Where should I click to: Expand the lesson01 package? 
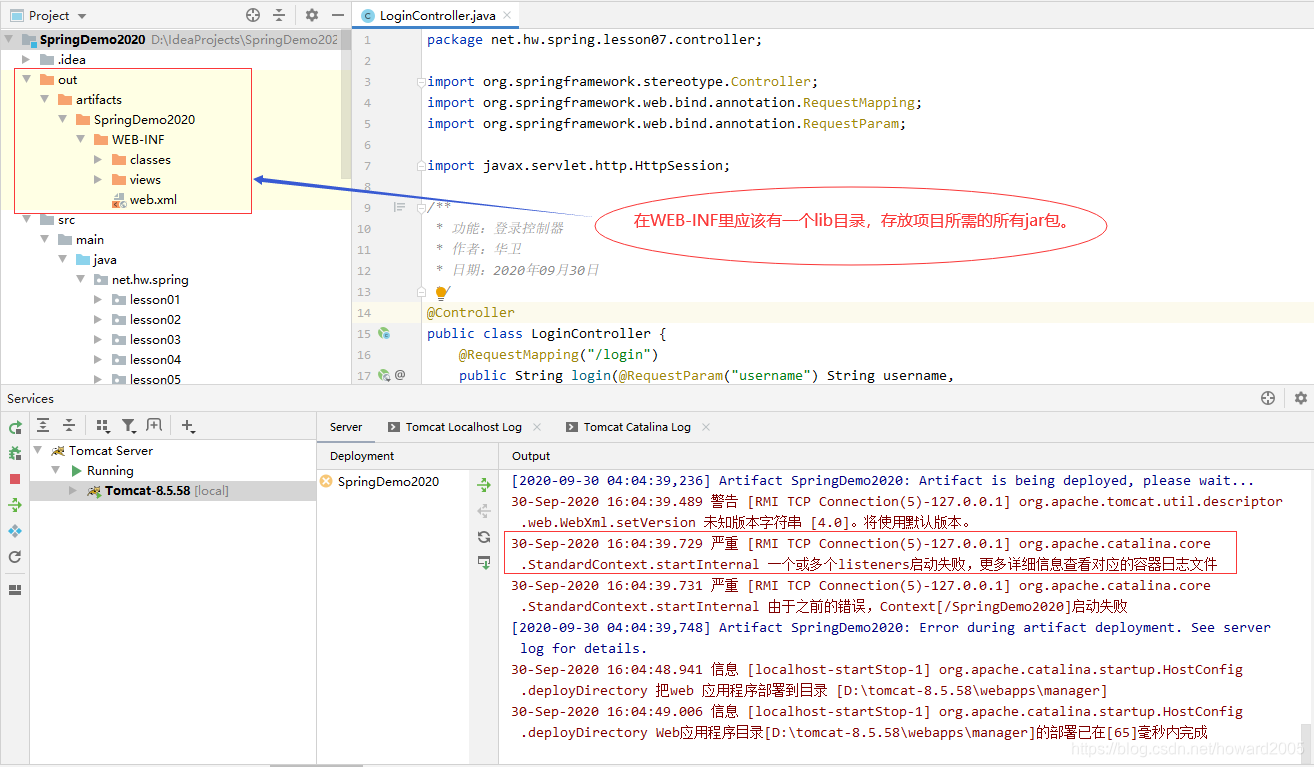click(98, 300)
